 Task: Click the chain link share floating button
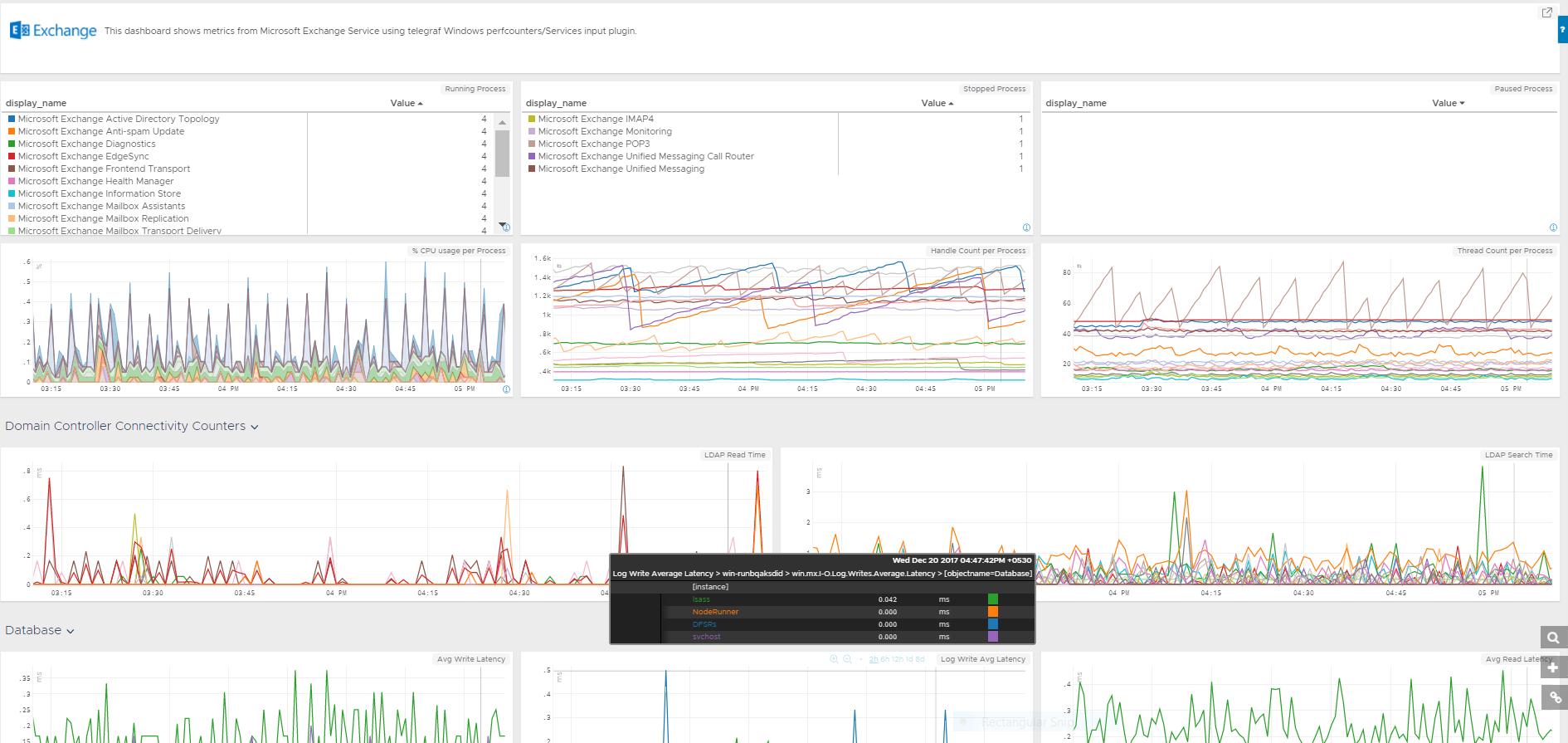pos(1553,697)
